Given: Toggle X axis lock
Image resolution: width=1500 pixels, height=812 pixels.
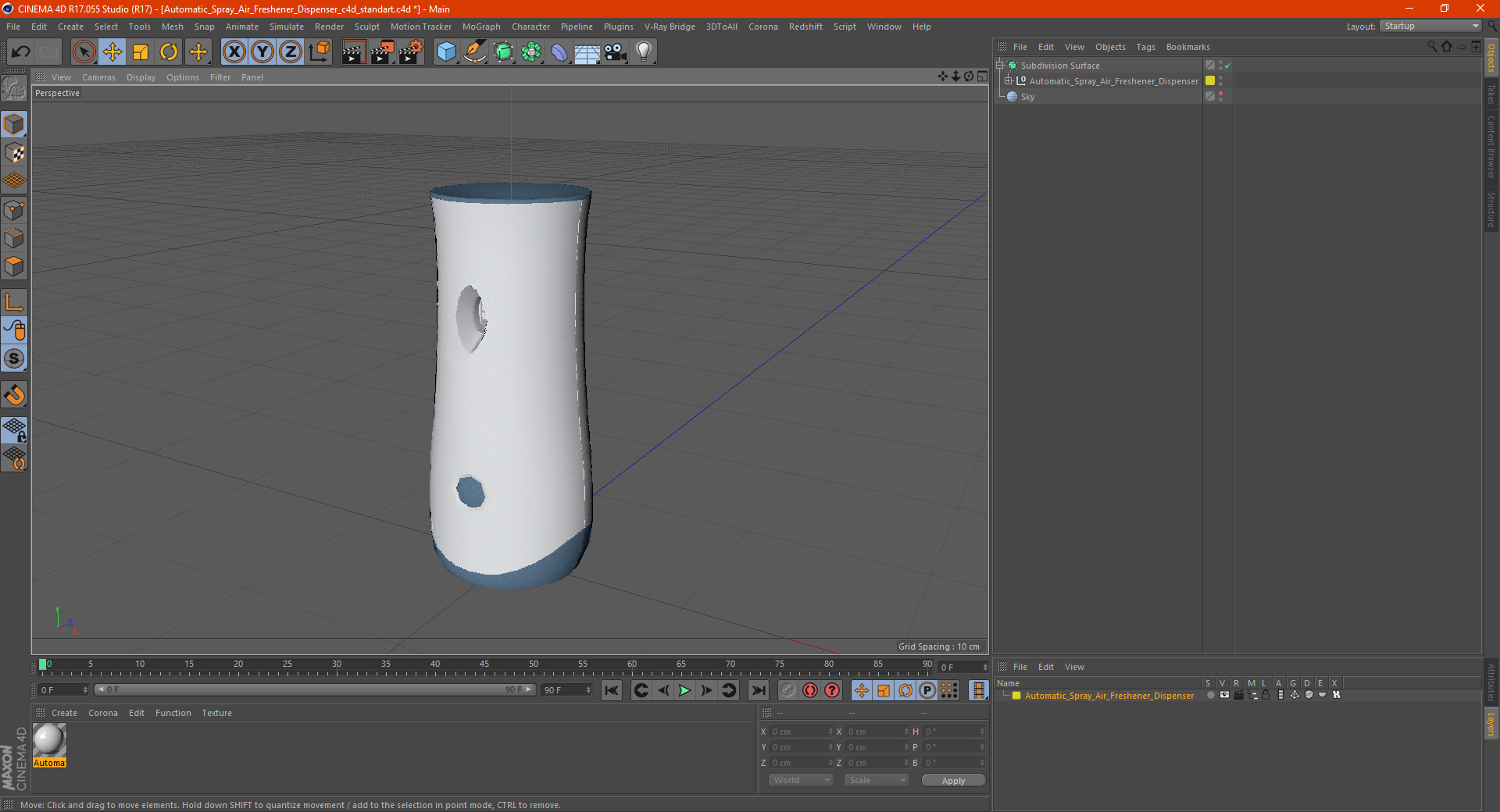Looking at the screenshot, I should tap(234, 52).
